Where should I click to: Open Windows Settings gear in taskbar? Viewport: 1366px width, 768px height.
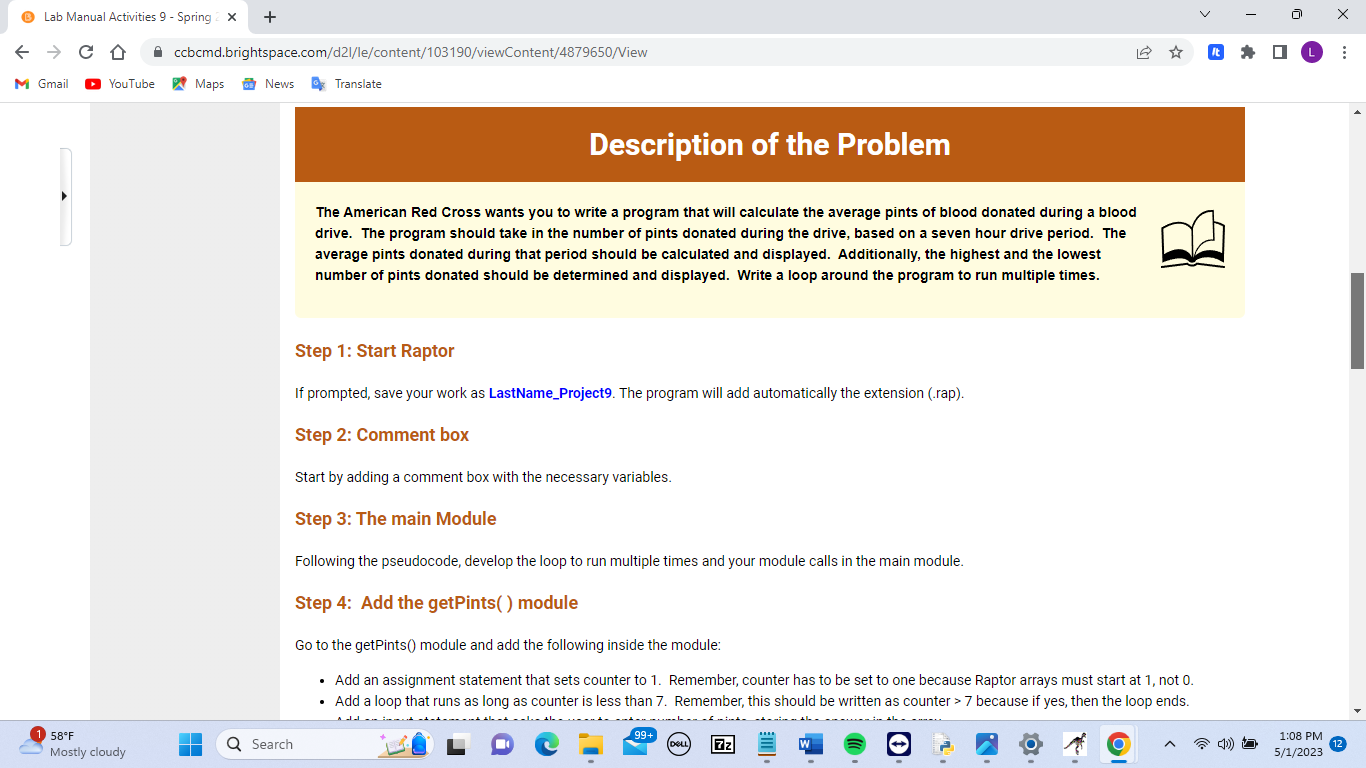(x=1030, y=744)
